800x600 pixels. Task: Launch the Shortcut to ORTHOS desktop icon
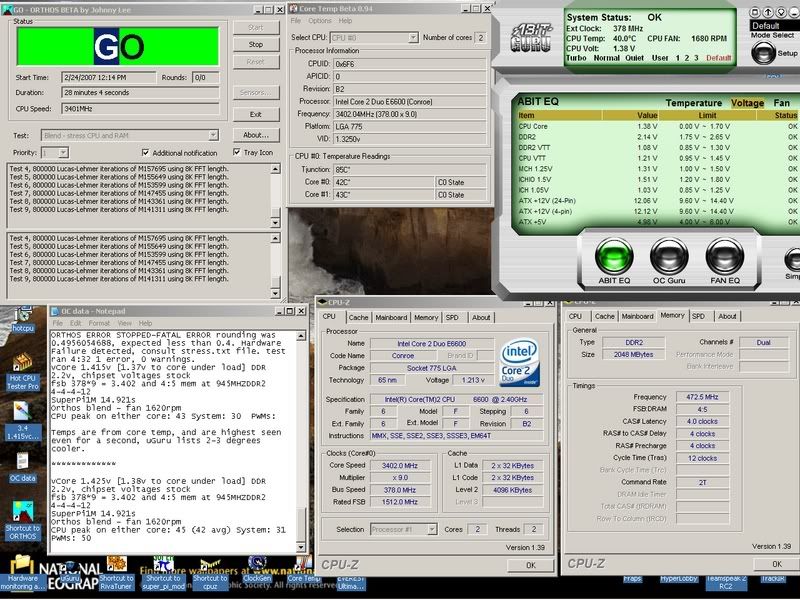coord(22,520)
